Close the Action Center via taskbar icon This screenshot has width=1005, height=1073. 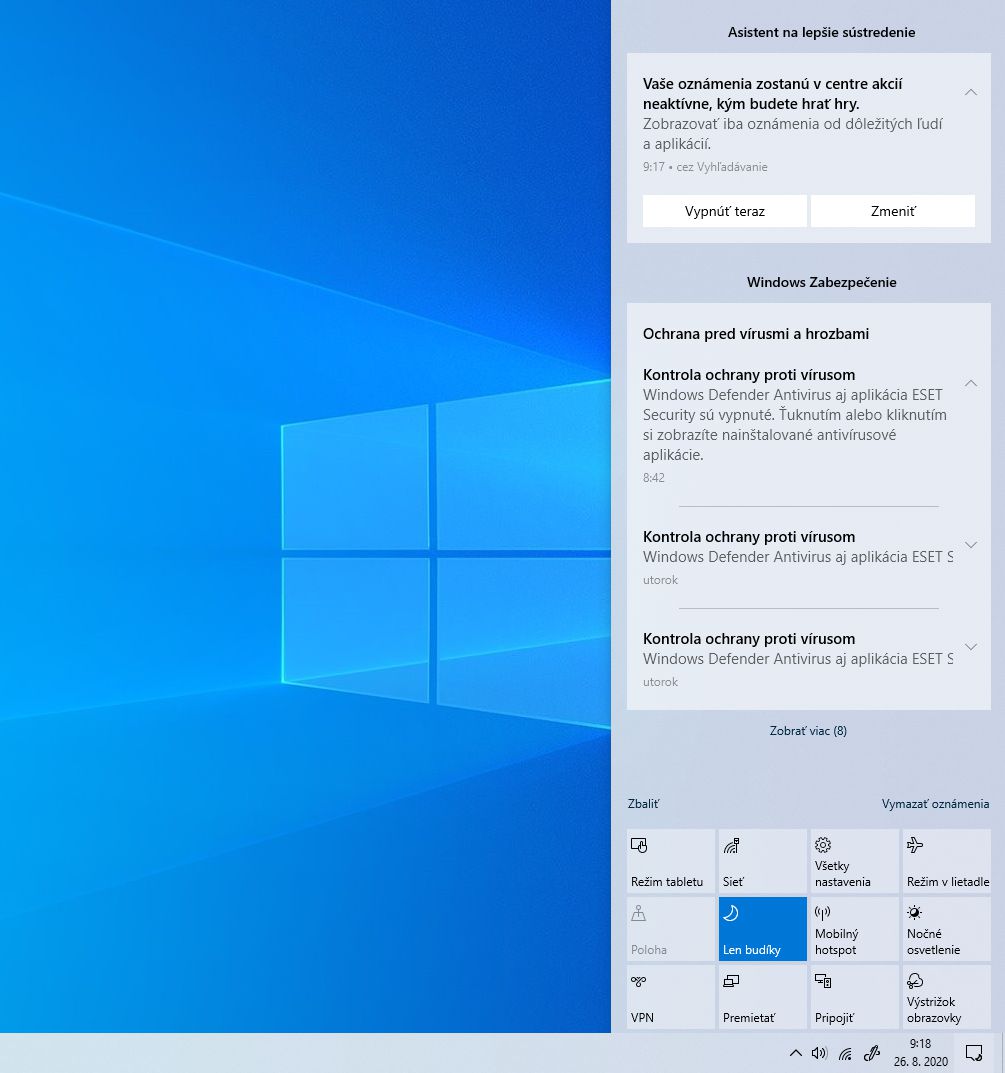click(974, 1053)
